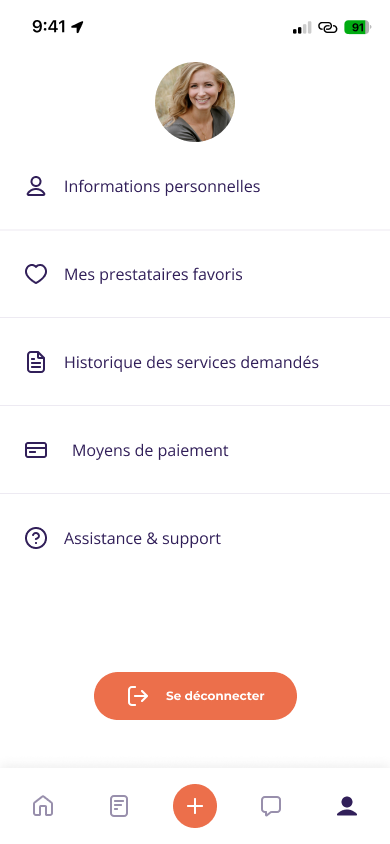Open Moyens de paiement

point(195,450)
